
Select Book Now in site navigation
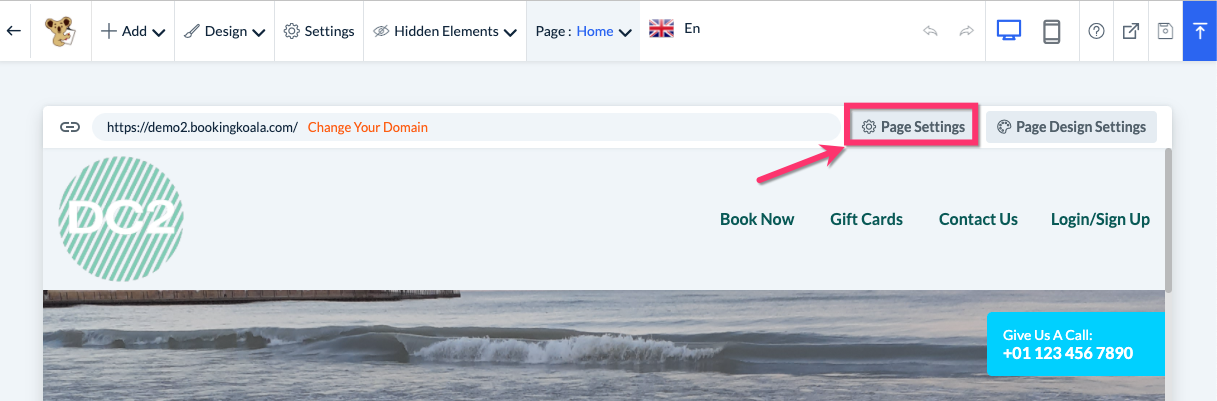757,219
